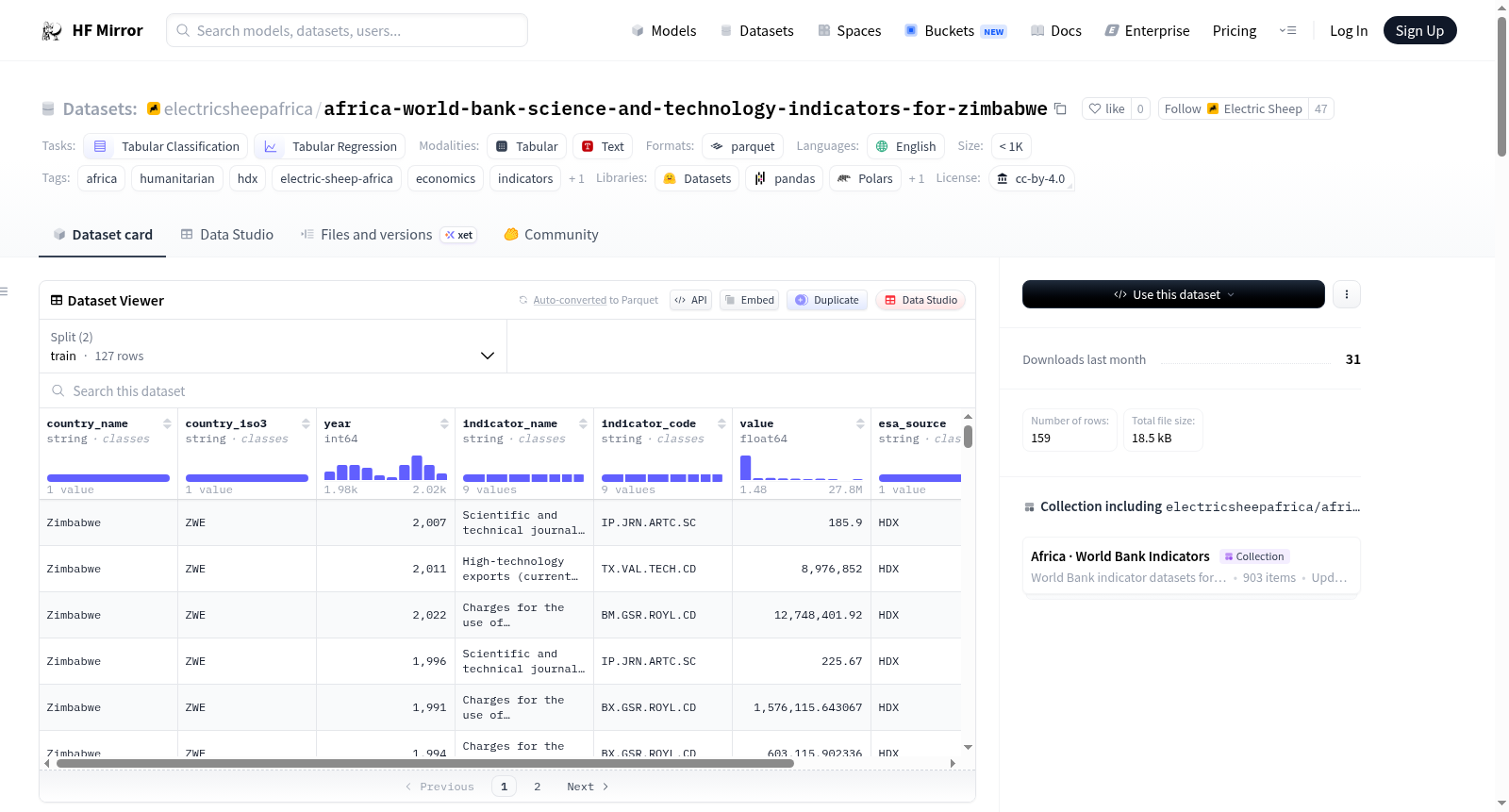Open the Use this dataset dropdown

(1173, 294)
